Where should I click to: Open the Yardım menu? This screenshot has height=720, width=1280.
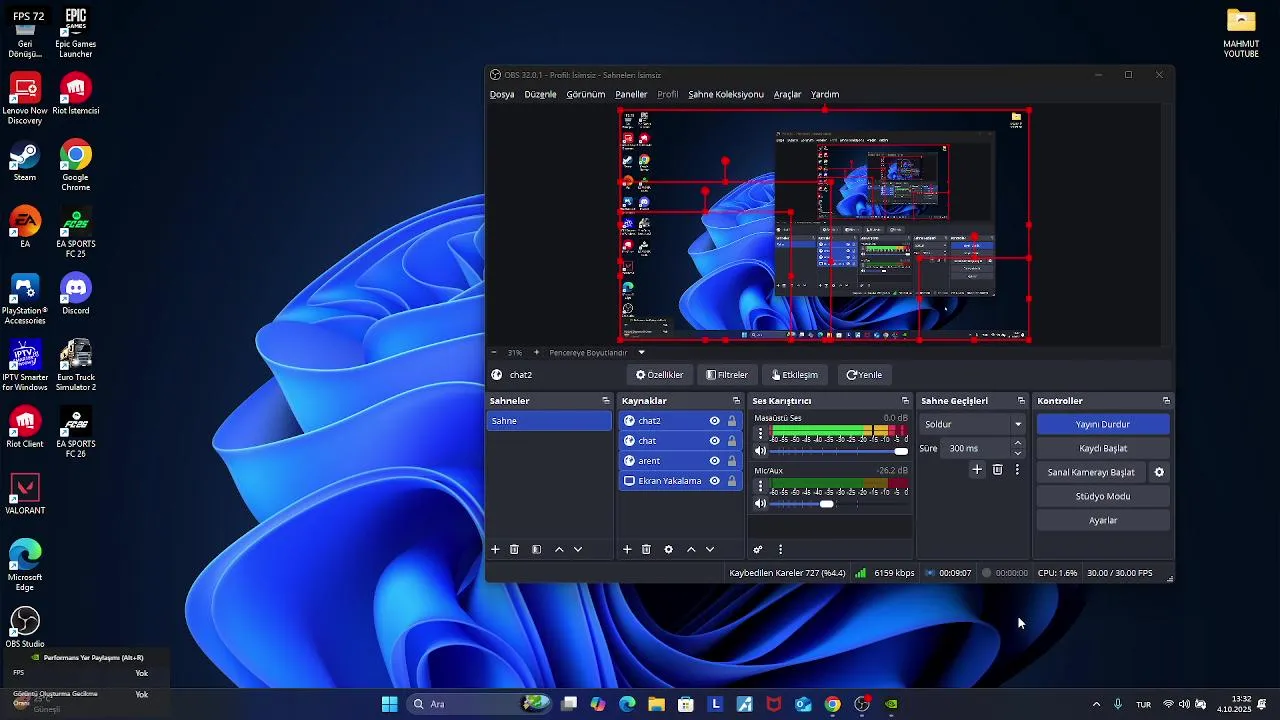coord(825,94)
